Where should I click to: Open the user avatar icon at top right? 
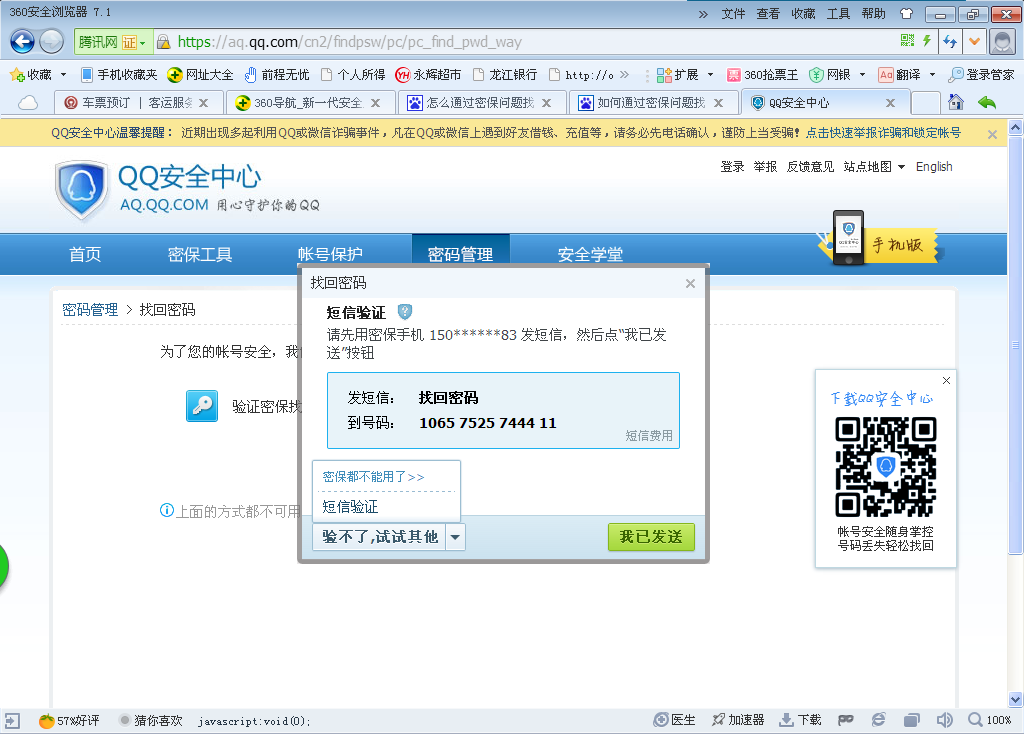click(1002, 42)
